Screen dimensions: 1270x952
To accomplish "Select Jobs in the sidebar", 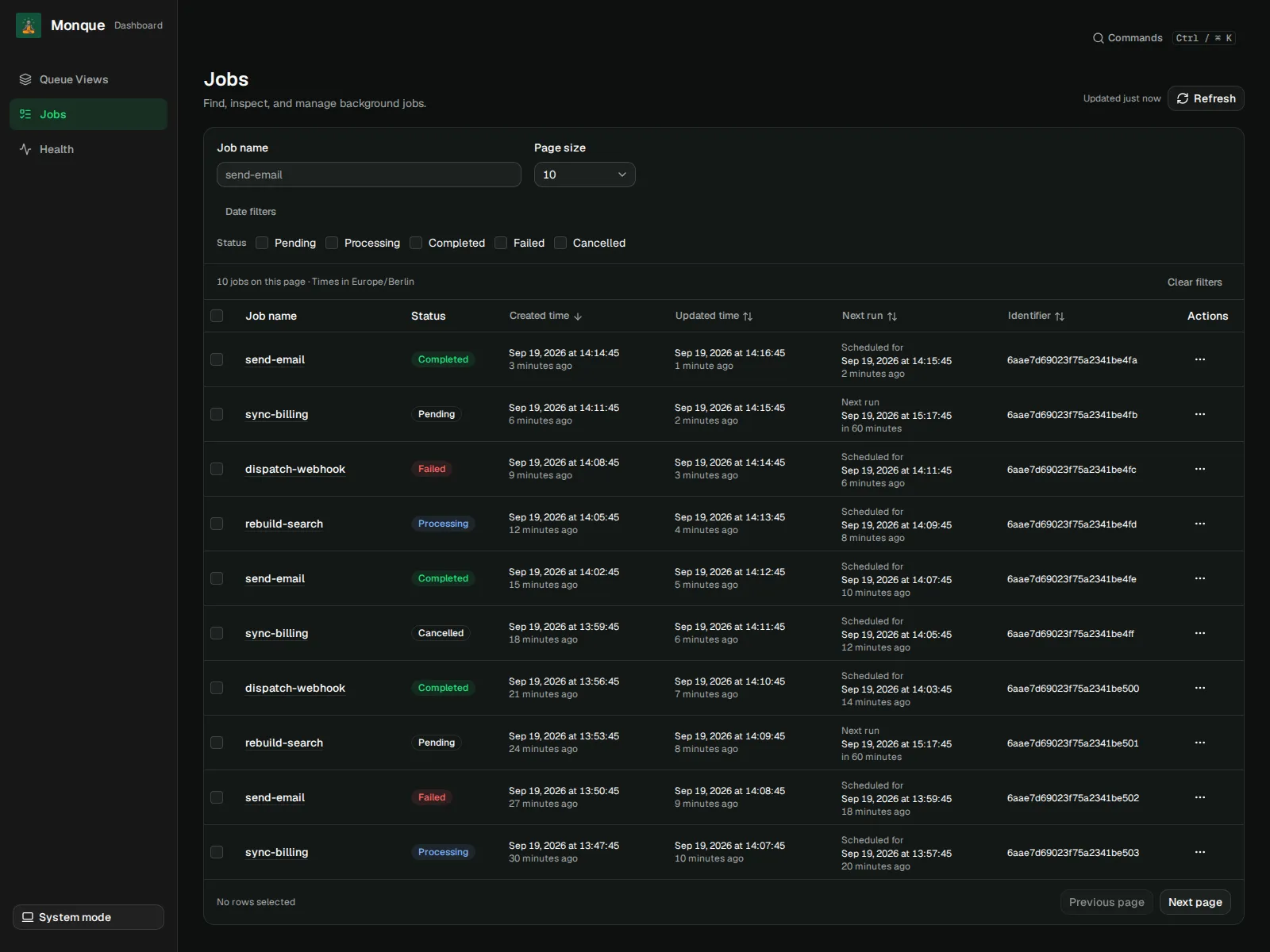I will tap(88, 114).
